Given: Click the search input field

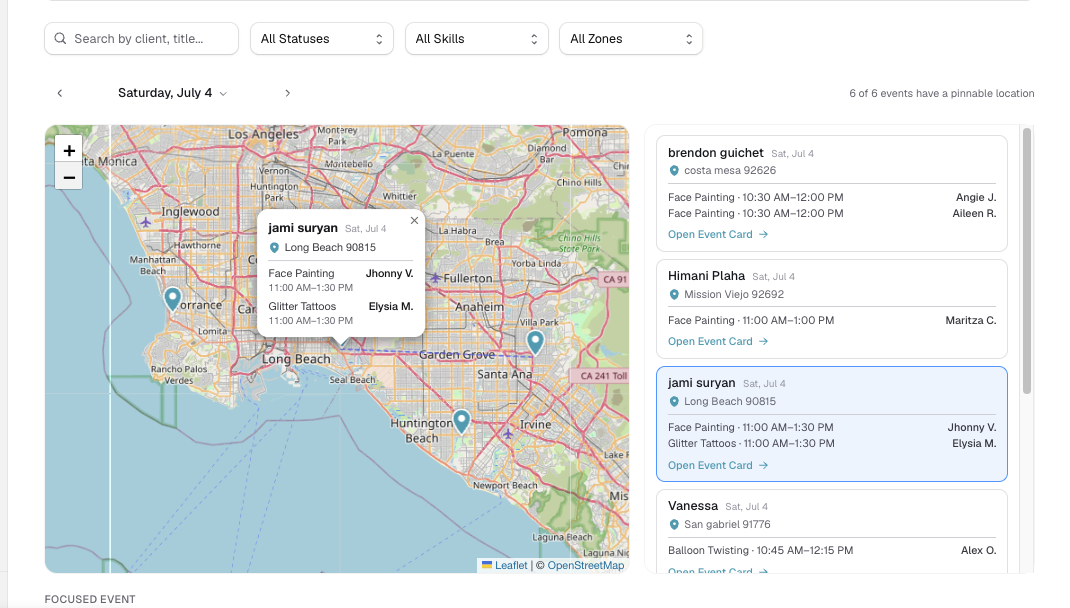Looking at the screenshot, I should [x=141, y=39].
